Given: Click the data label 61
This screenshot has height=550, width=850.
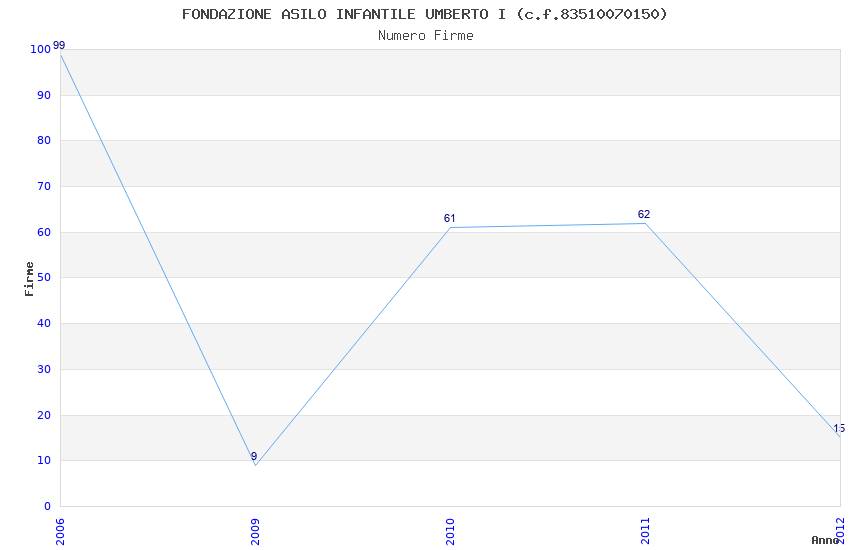Looking at the screenshot, I should coord(449,218).
